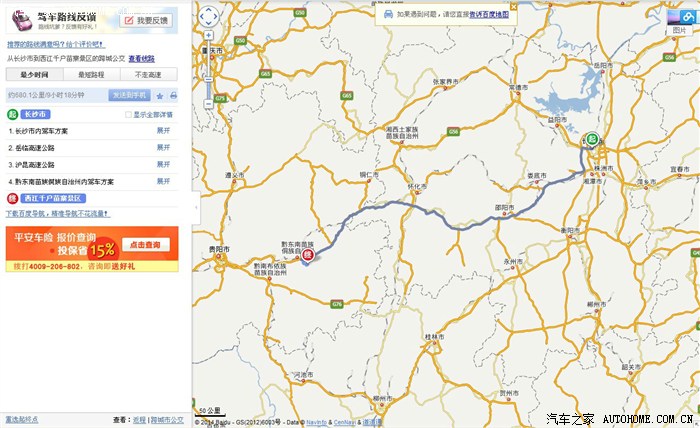
Task: Open the 图片 satellite image layer
Action: coord(679,19)
